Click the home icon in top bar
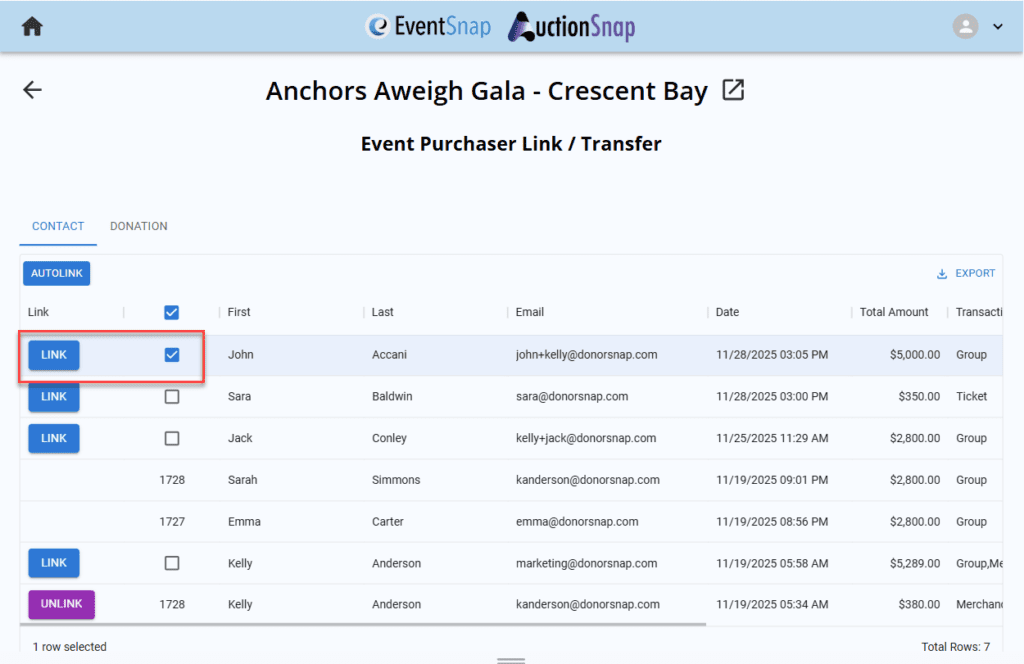 pos(32,27)
